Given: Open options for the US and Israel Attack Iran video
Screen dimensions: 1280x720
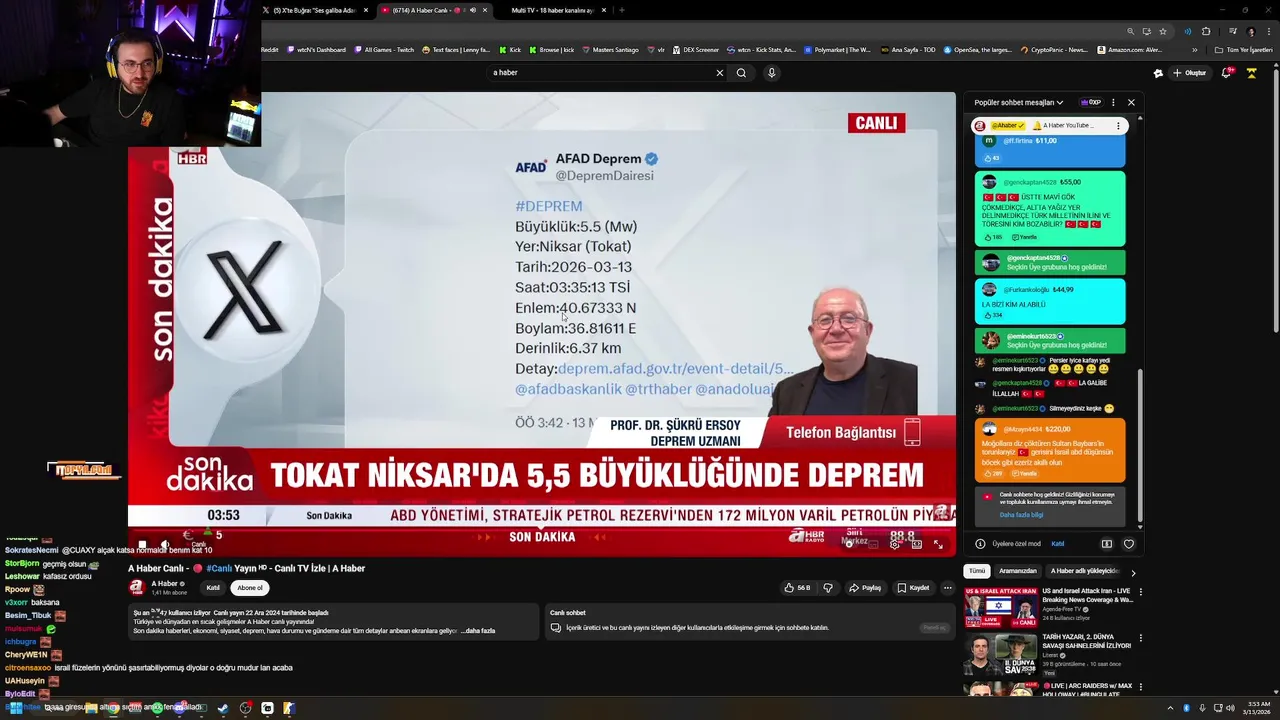Looking at the screenshot, I should pos(1141,592).
